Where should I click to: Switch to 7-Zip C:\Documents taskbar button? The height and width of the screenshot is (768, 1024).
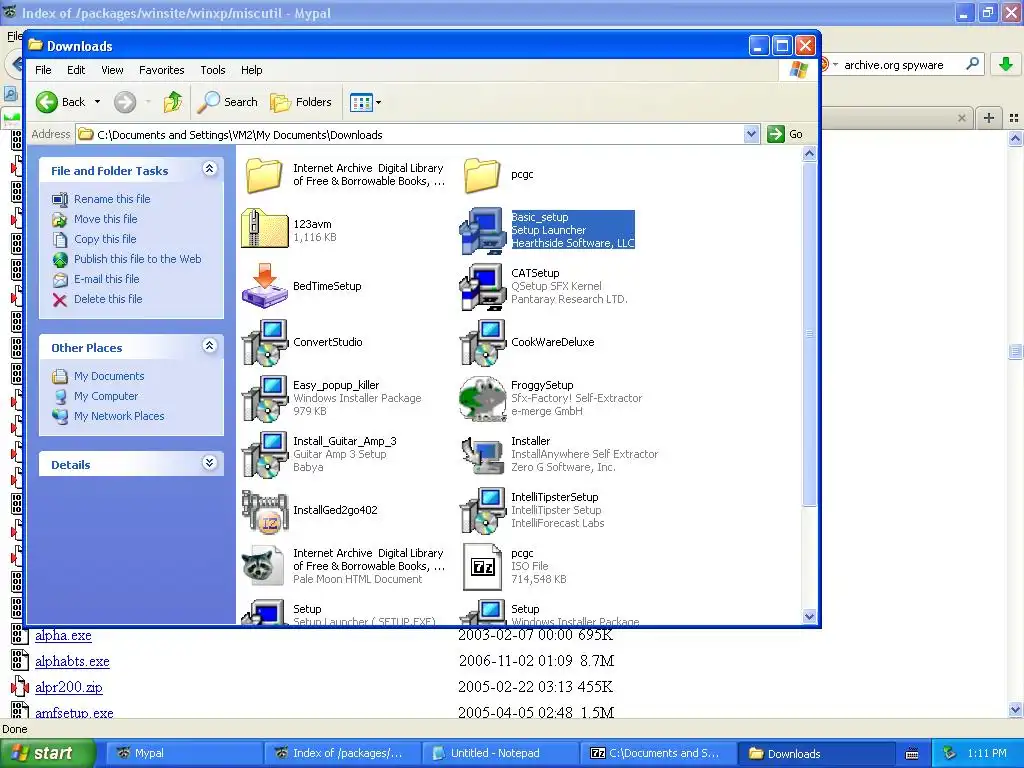click(x=659, y=753)
